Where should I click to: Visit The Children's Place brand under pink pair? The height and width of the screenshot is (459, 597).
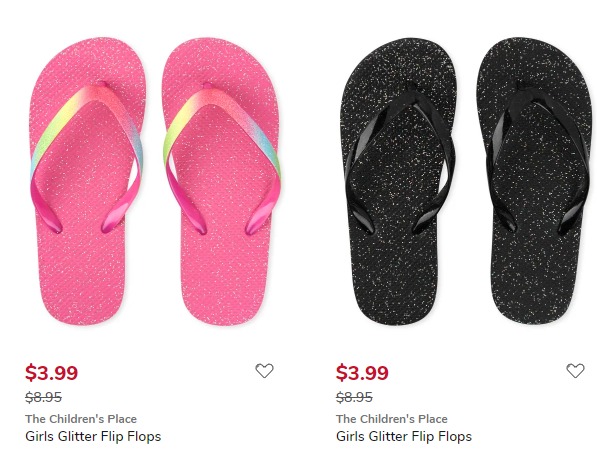tap(81, 419)
